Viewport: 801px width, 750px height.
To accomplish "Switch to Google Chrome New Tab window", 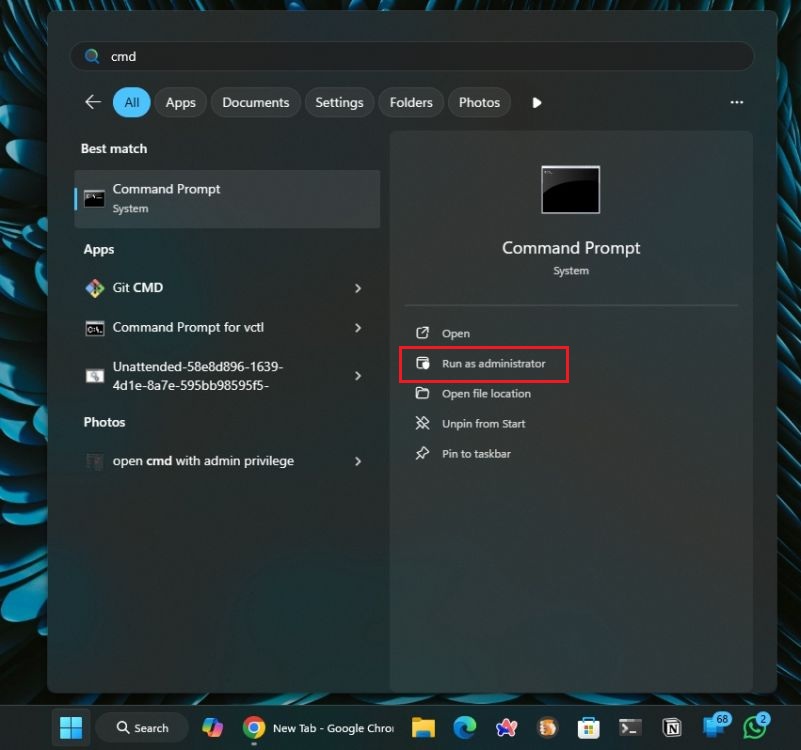I will [319, 728].
